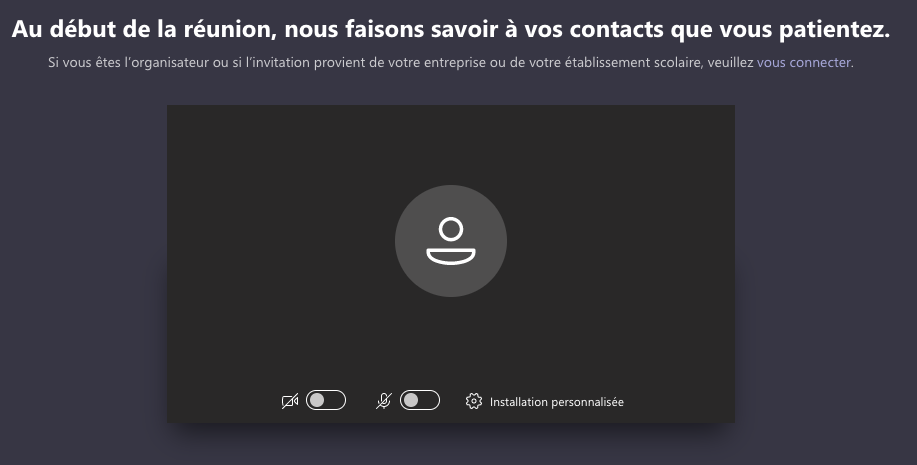This screenshot has width=917, height=465.
Task: Enable the microphone toggle switch
Action: (420, 400)
